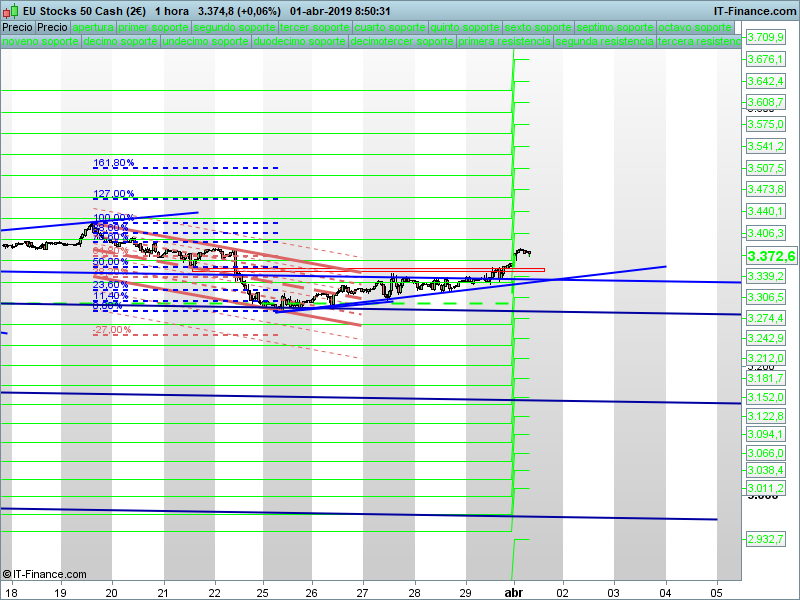
Task: Click the candlestick chart icon in title bar
Action: coord(10,11)
